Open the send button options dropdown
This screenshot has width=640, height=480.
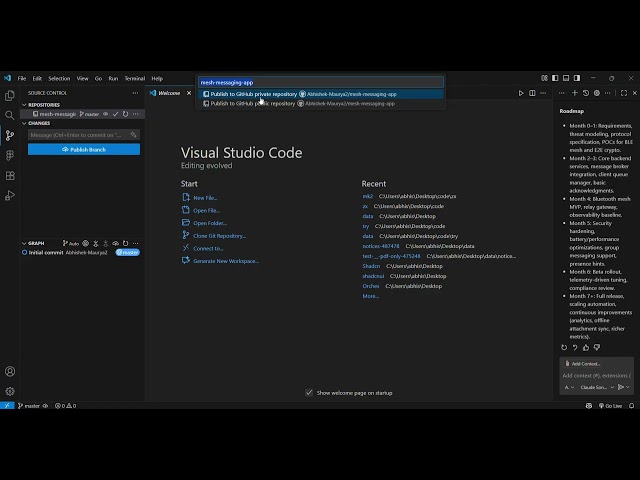[628, 387]
